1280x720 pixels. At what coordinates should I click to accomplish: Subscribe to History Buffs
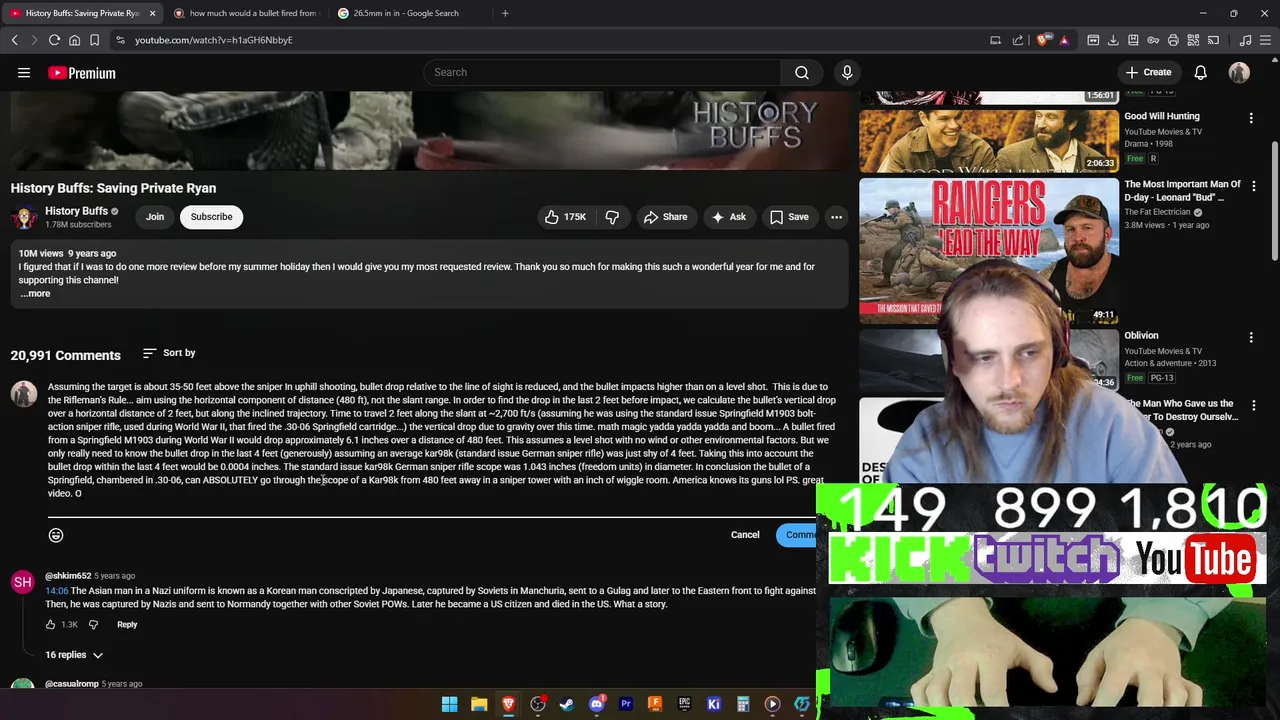pyautogui.click(x=212, y=217)
